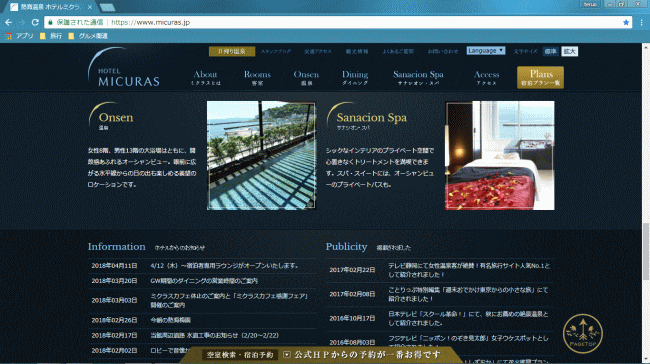The image size is (650, 364).
Task: Click the Hotel Micuras logo
Action: (x=124, y=68)
